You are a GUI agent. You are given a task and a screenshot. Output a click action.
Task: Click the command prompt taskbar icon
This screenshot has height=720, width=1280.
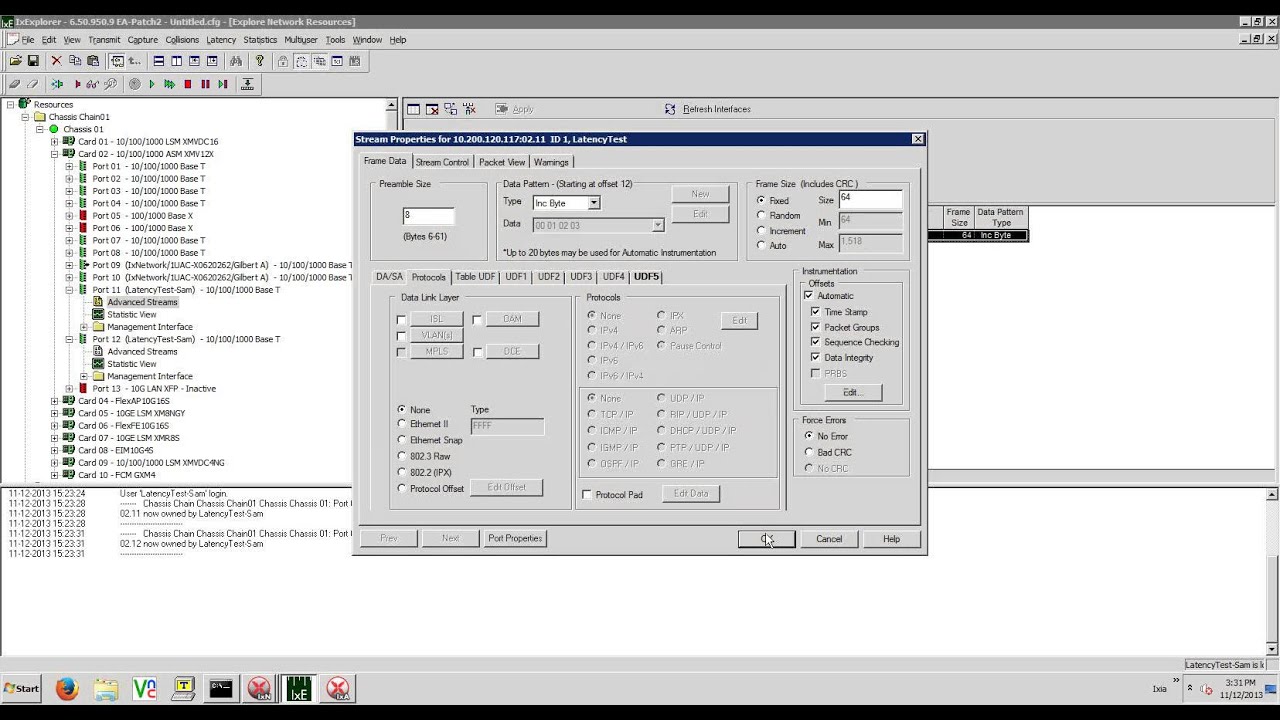click(221, 688)
